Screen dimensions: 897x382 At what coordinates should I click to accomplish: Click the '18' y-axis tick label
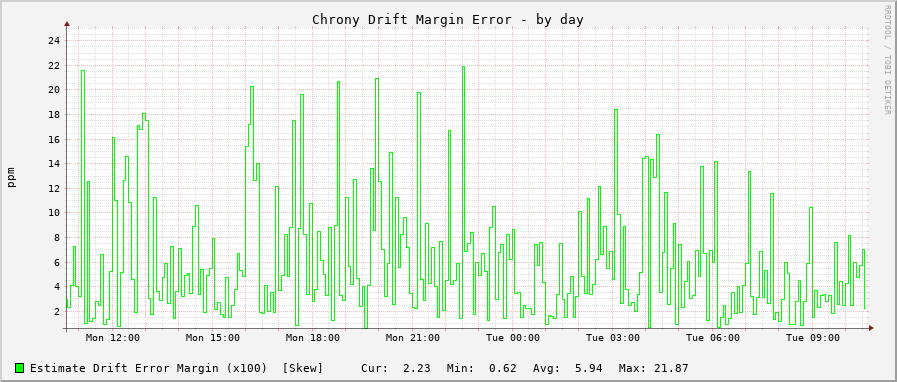[x=54, y=114]
